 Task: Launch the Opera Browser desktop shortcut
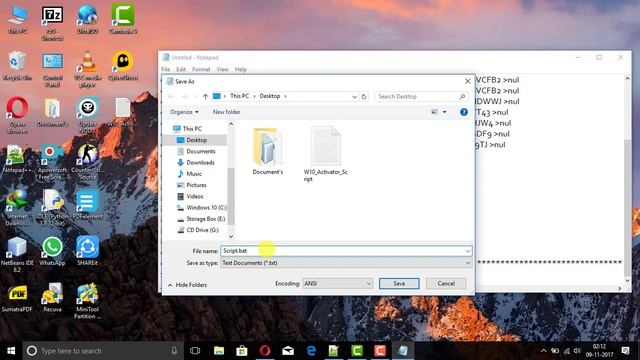(17, 115)
